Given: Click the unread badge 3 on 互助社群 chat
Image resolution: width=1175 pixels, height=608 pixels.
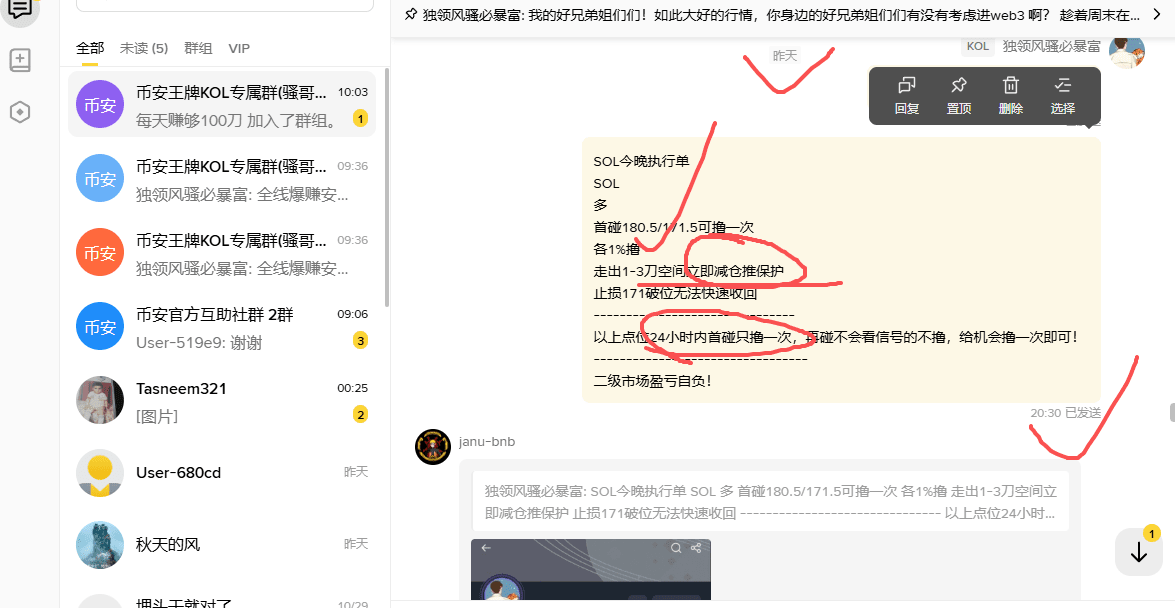Looking at the screenshot, I should point(360,341).
